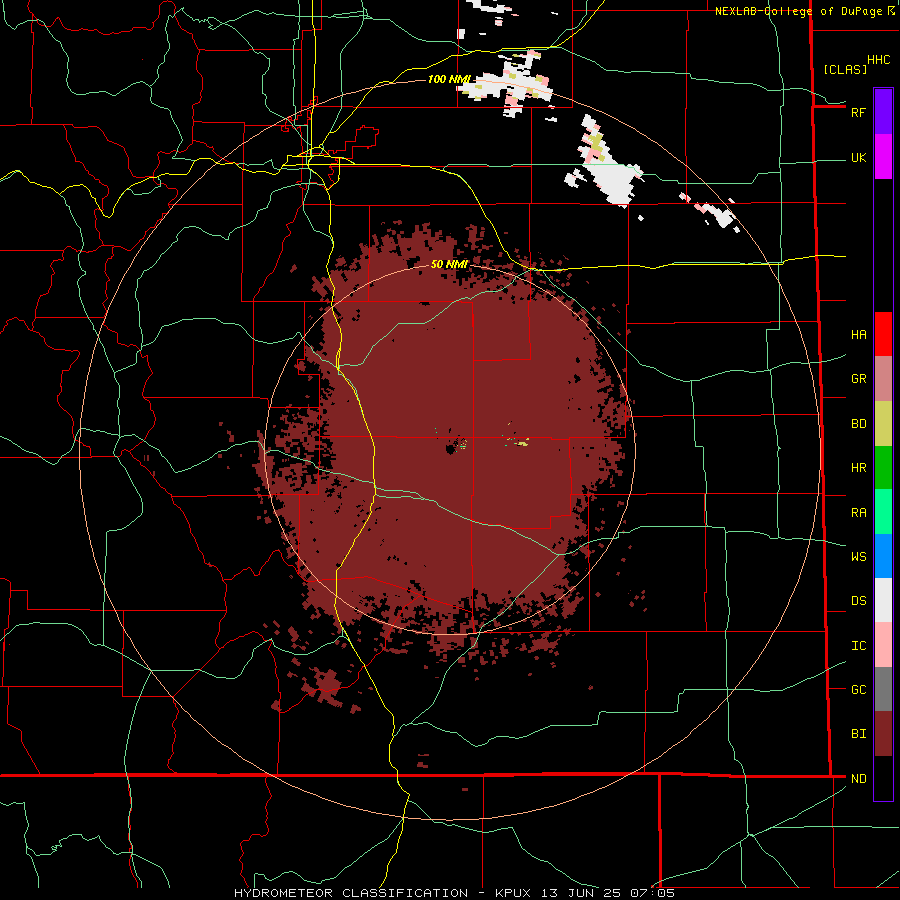Click the BD yellow legend swatch

(883, 424)
